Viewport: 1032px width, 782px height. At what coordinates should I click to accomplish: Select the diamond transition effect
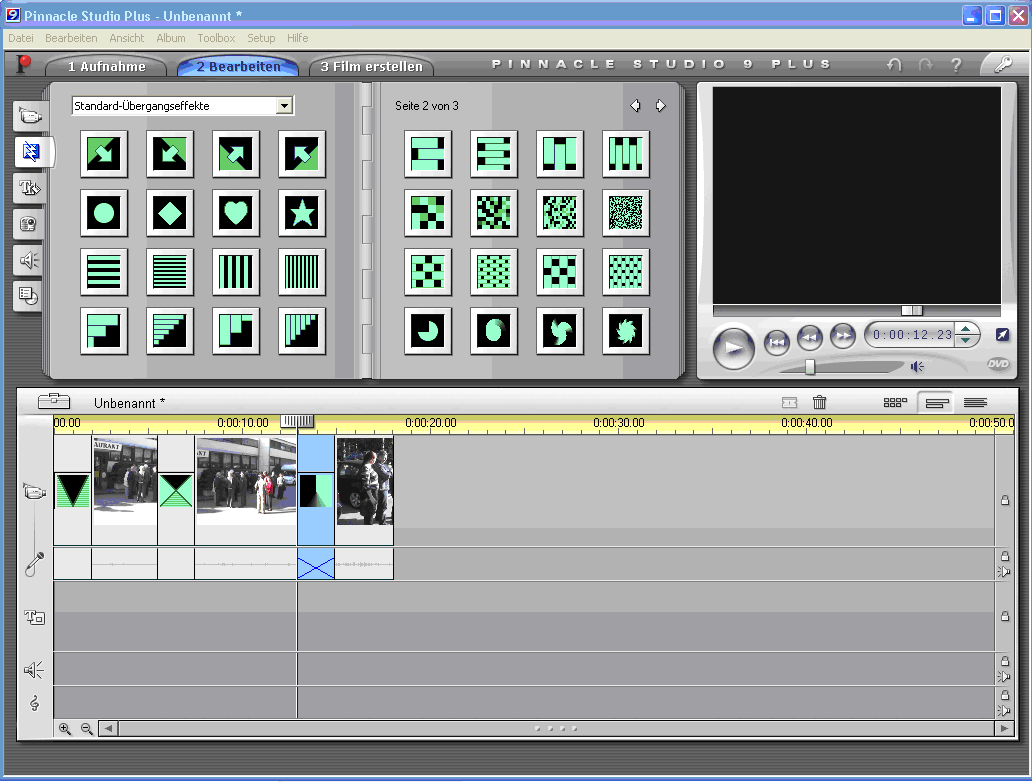tap(170, 213)
